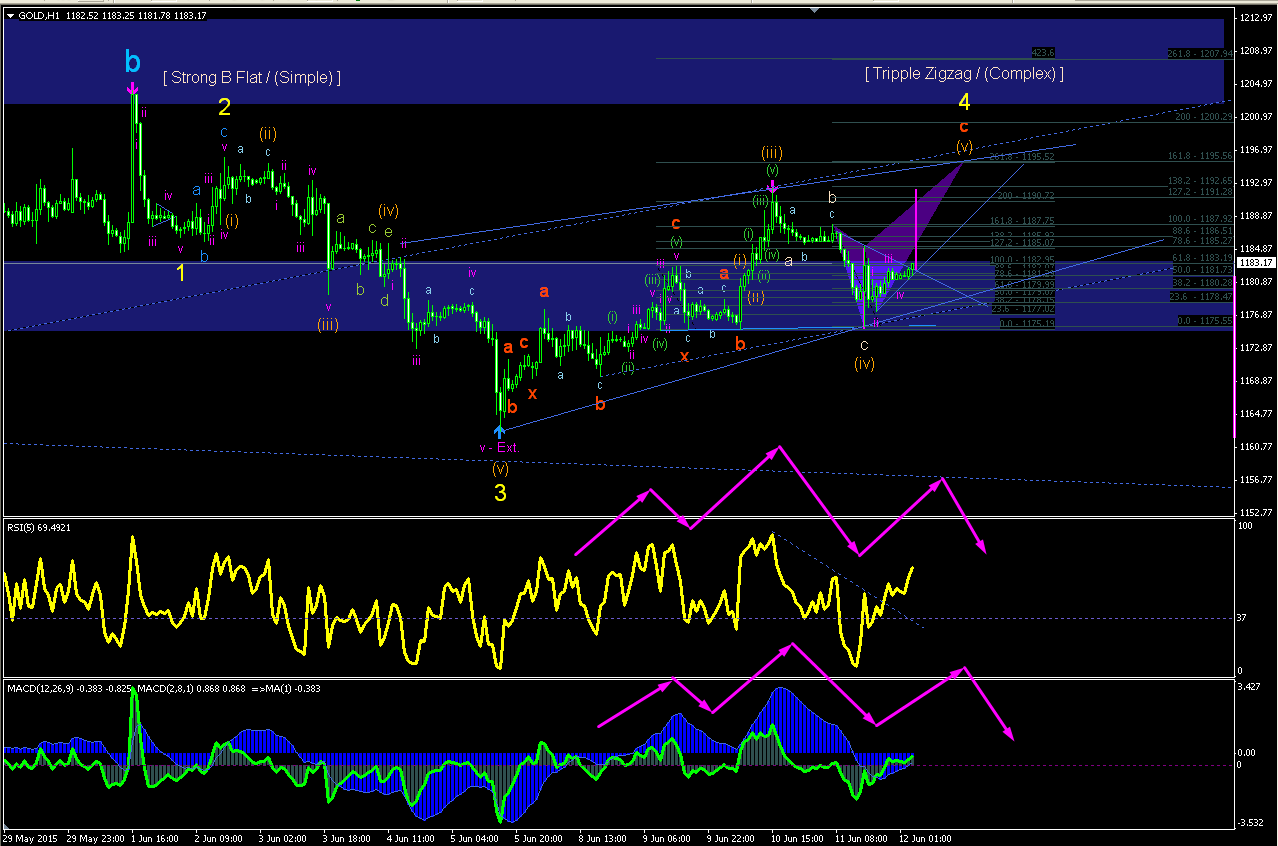The width and height of the screenshot is (1278, 846).
Task: Select the cyan up arrow above 'v - Ext'
Action: tap(500, 431)
